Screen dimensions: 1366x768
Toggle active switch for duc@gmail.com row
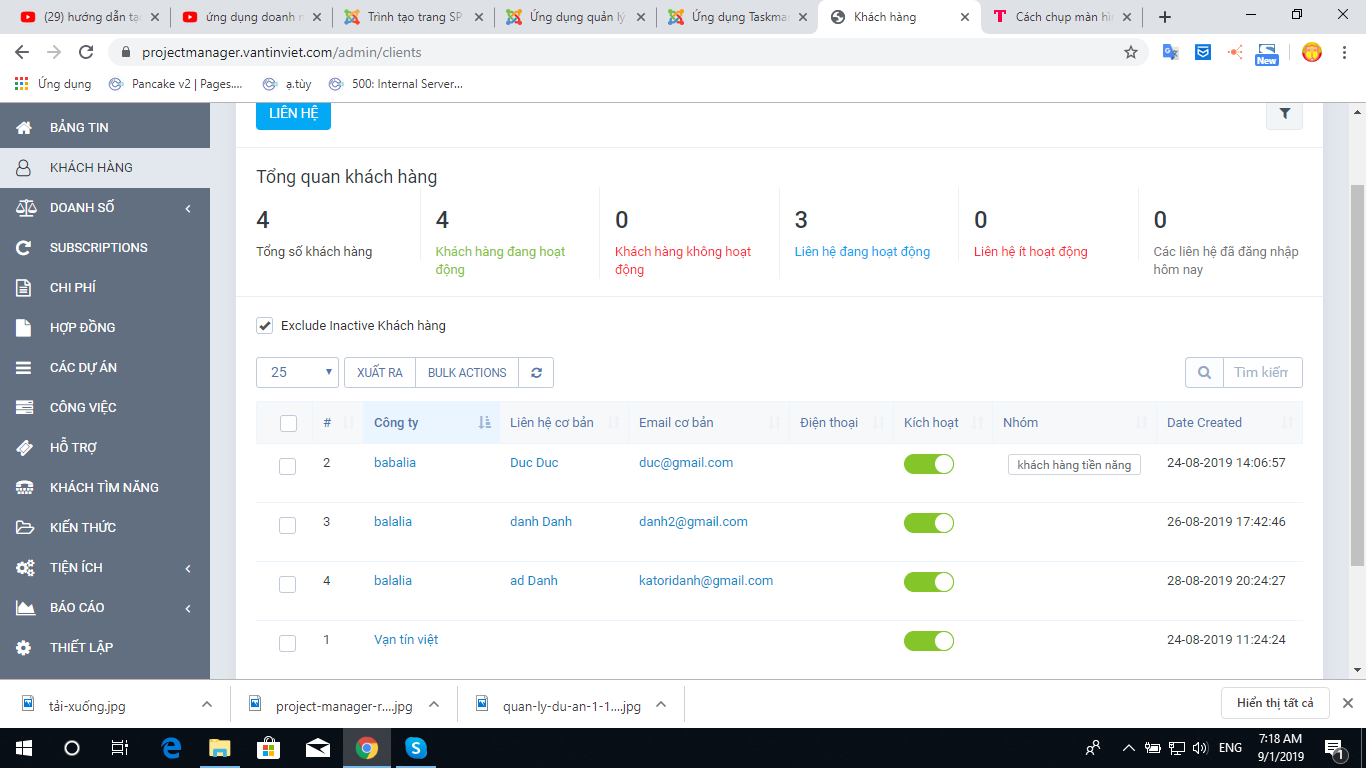tap(929, 464)
